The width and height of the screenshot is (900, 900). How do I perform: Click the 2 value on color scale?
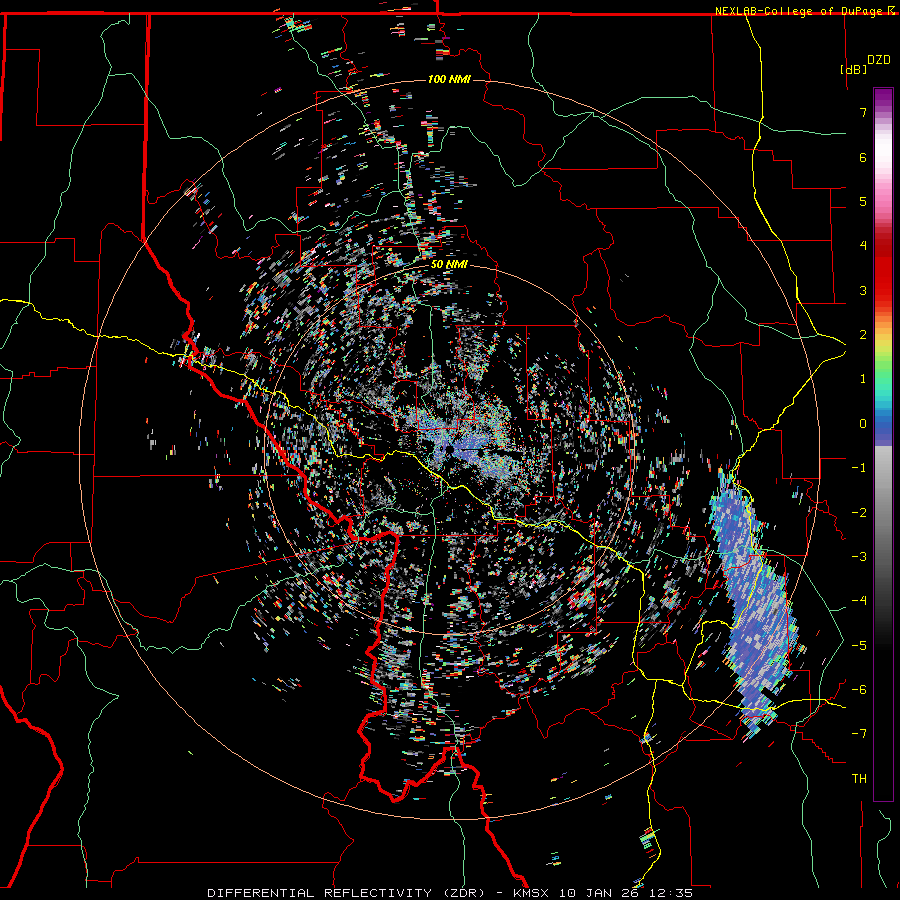tap(863, 335)
